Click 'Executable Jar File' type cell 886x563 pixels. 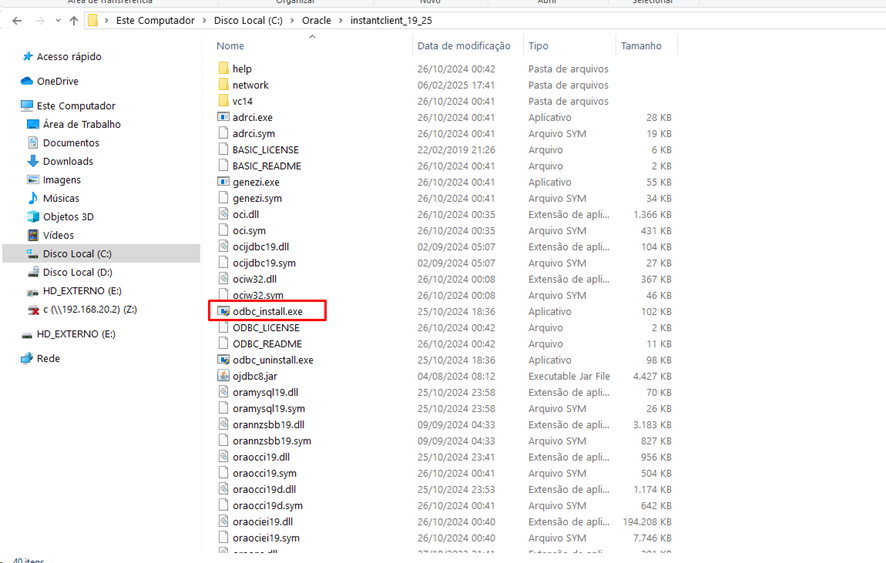569,376
